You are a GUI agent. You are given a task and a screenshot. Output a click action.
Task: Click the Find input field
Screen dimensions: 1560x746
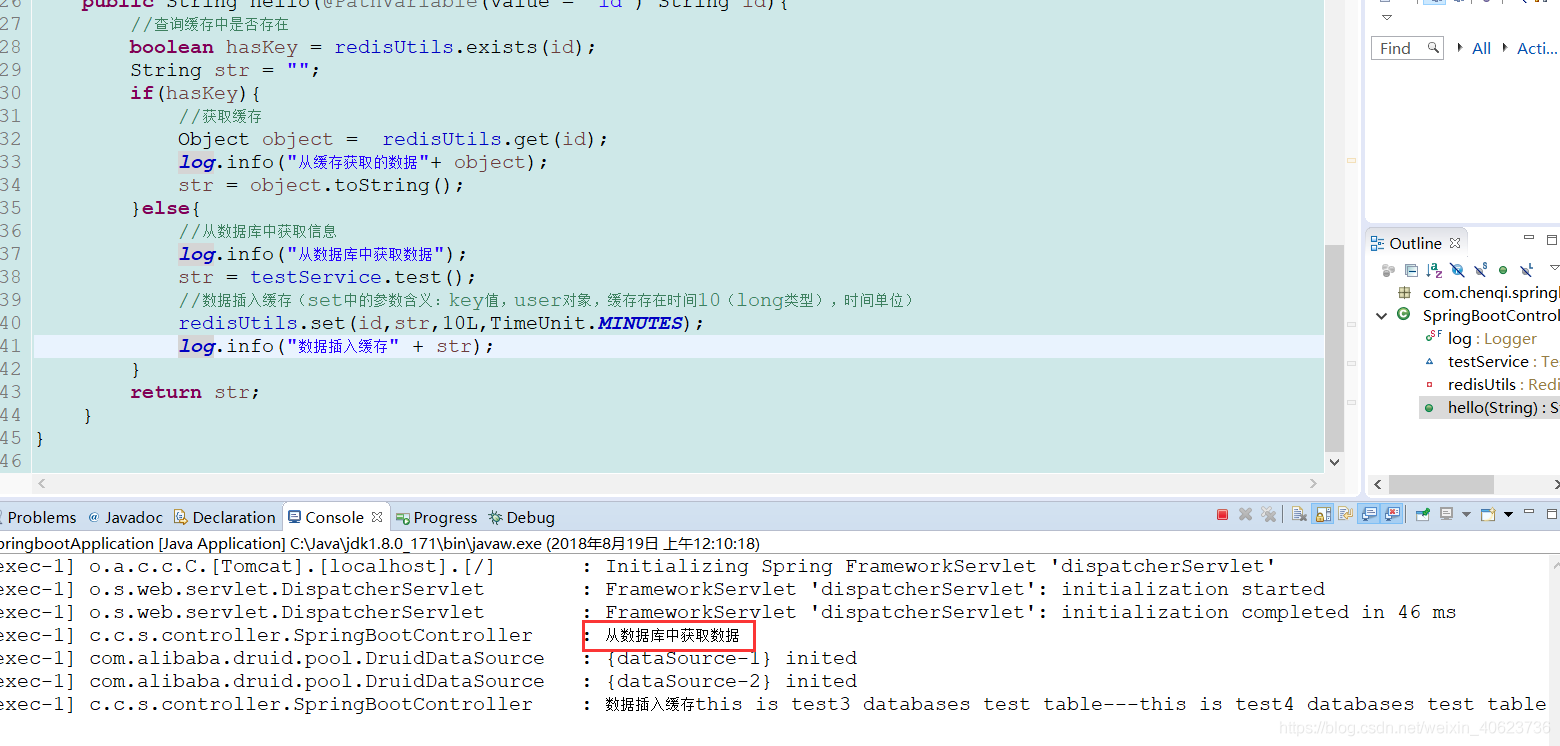coord(1408,48)
